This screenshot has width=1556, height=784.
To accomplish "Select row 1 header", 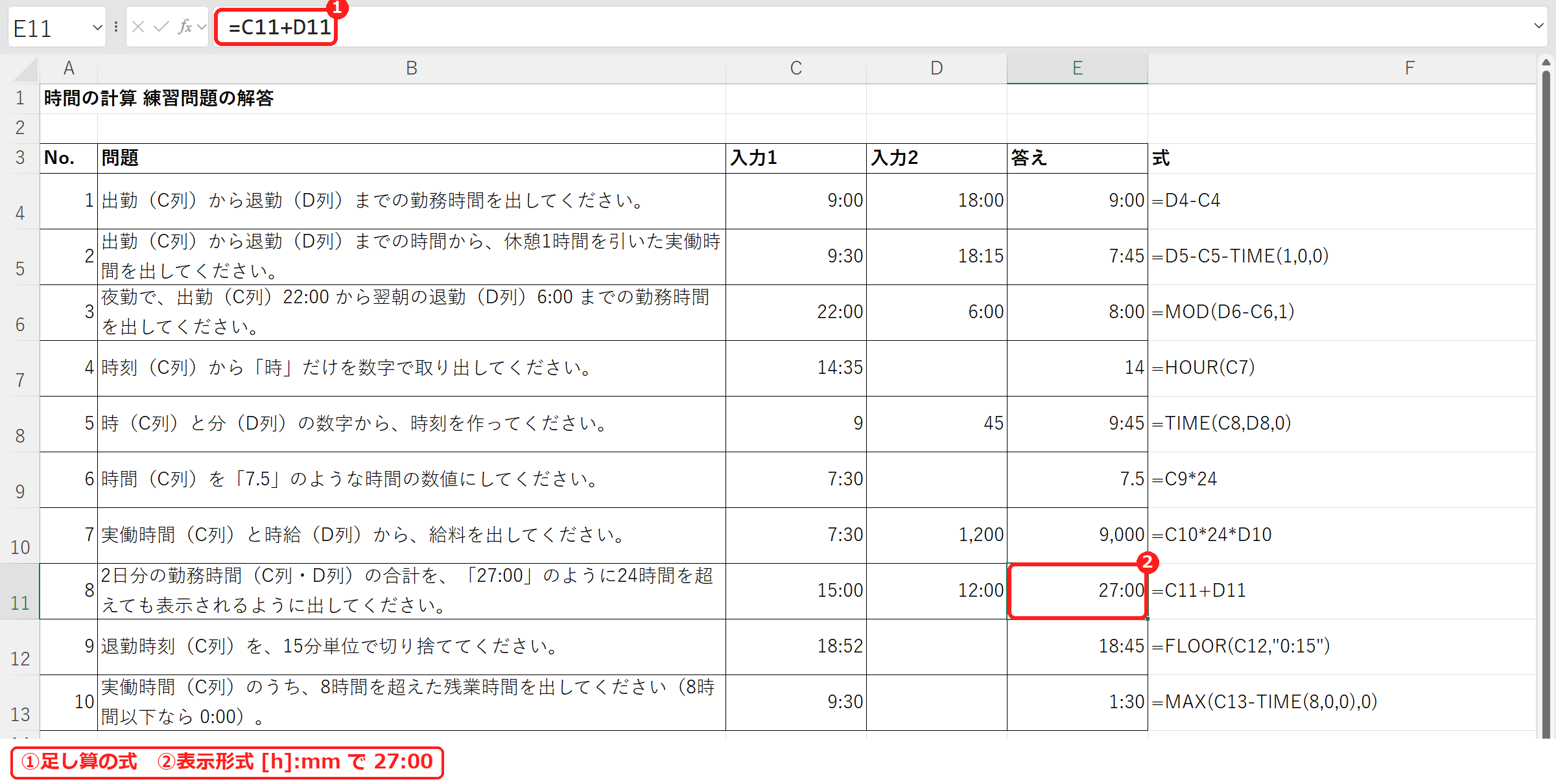I will coord(20,98).
